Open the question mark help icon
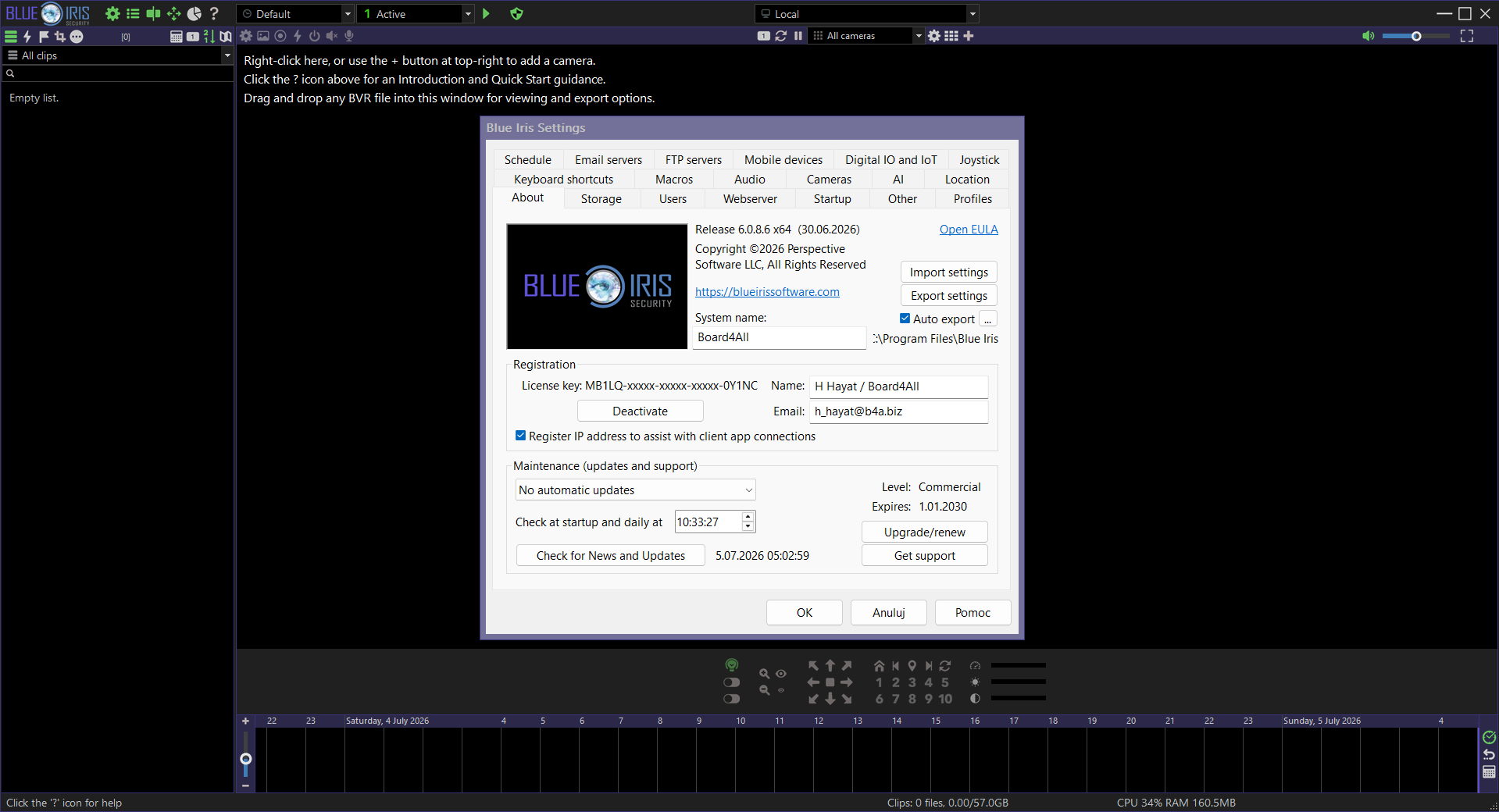 pyautogui.click(x=214, y=13)
